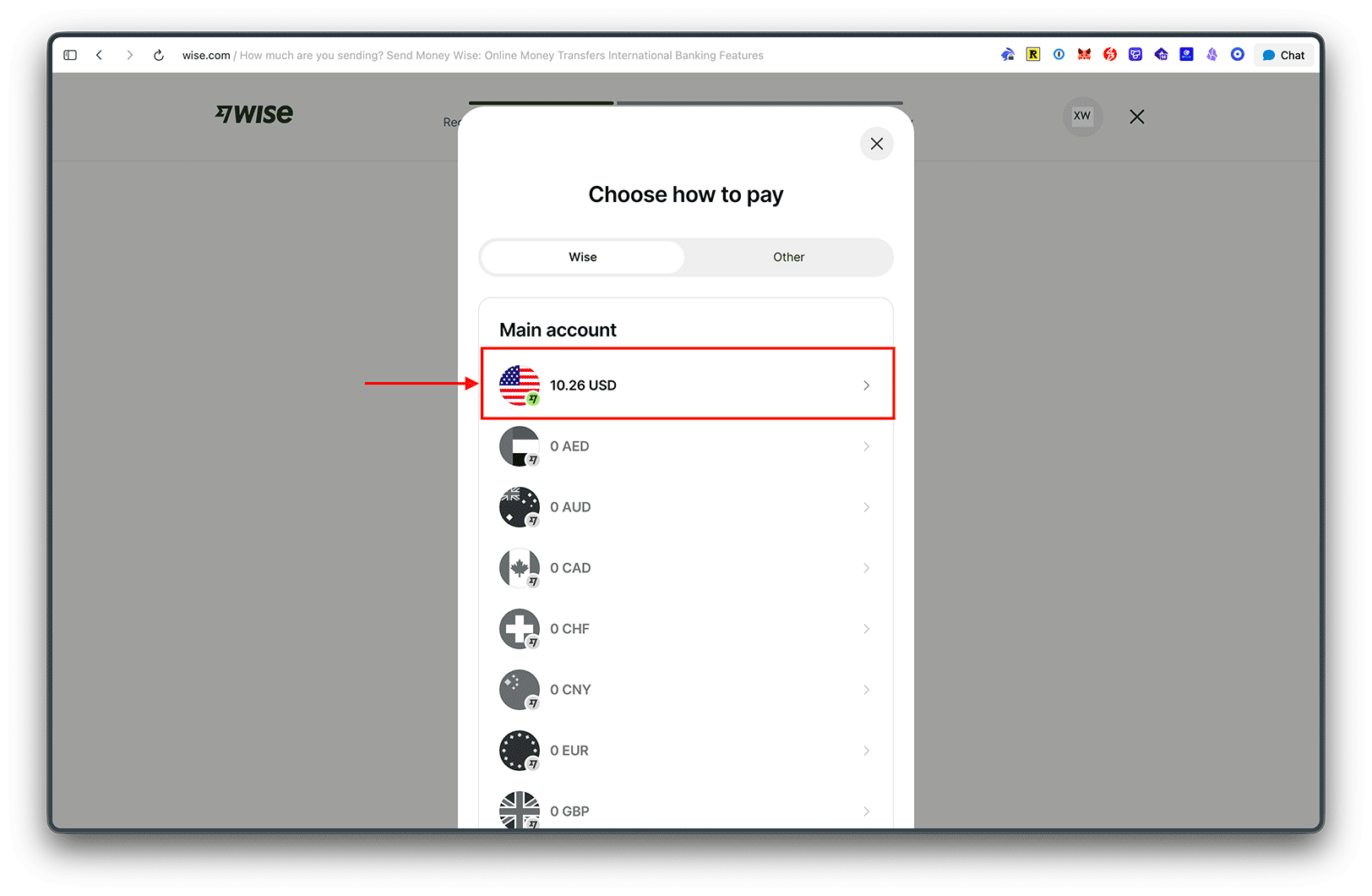Click the wise.com address bar
Image resolution: width=1372 pixels, height=896 pixels.
pos(473,55)
